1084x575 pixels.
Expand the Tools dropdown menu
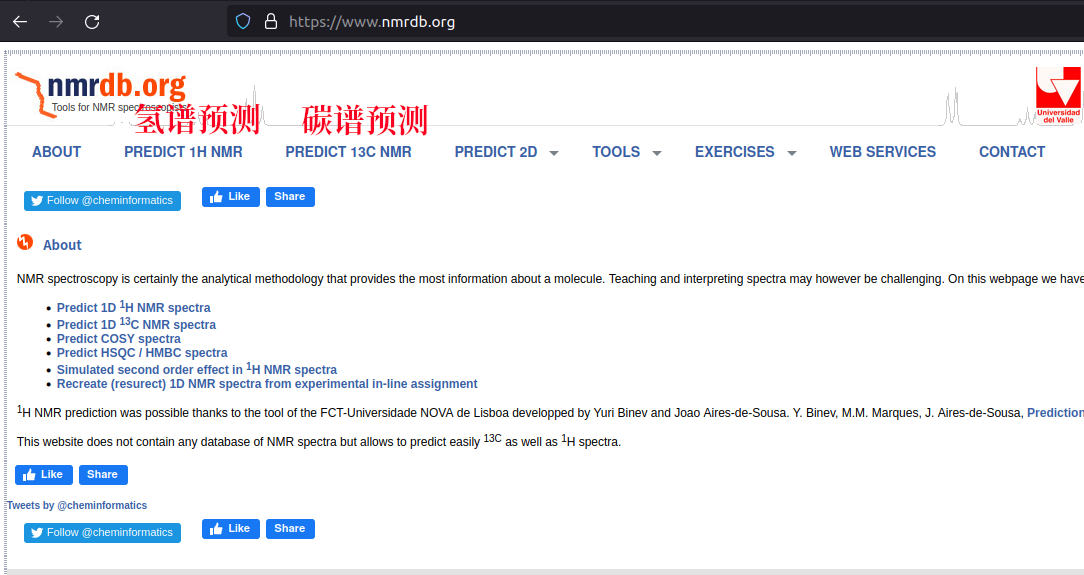pos(626,152)
